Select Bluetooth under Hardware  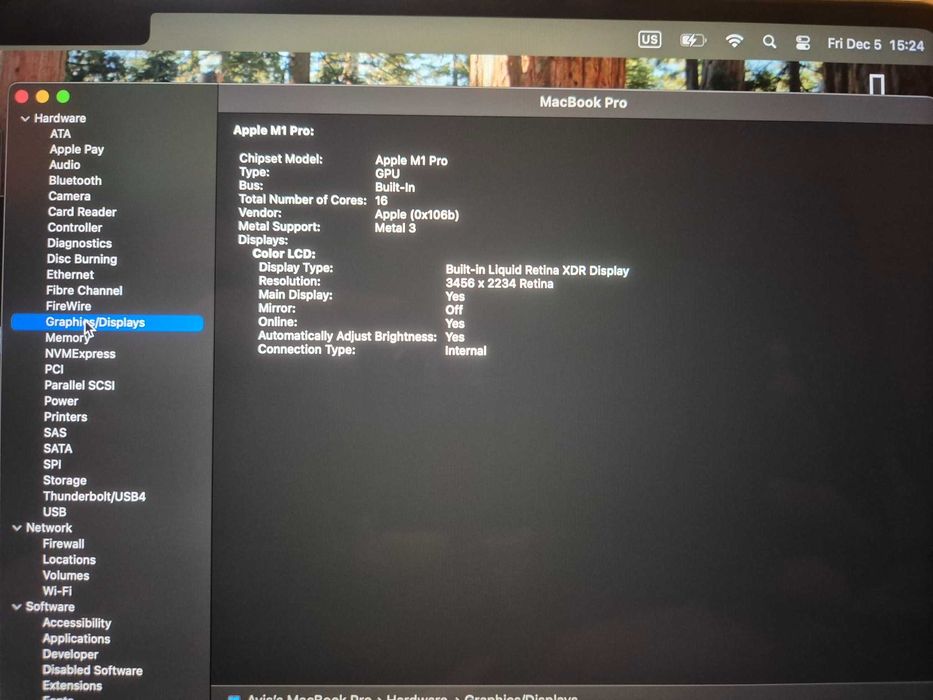tap(75, 180)
